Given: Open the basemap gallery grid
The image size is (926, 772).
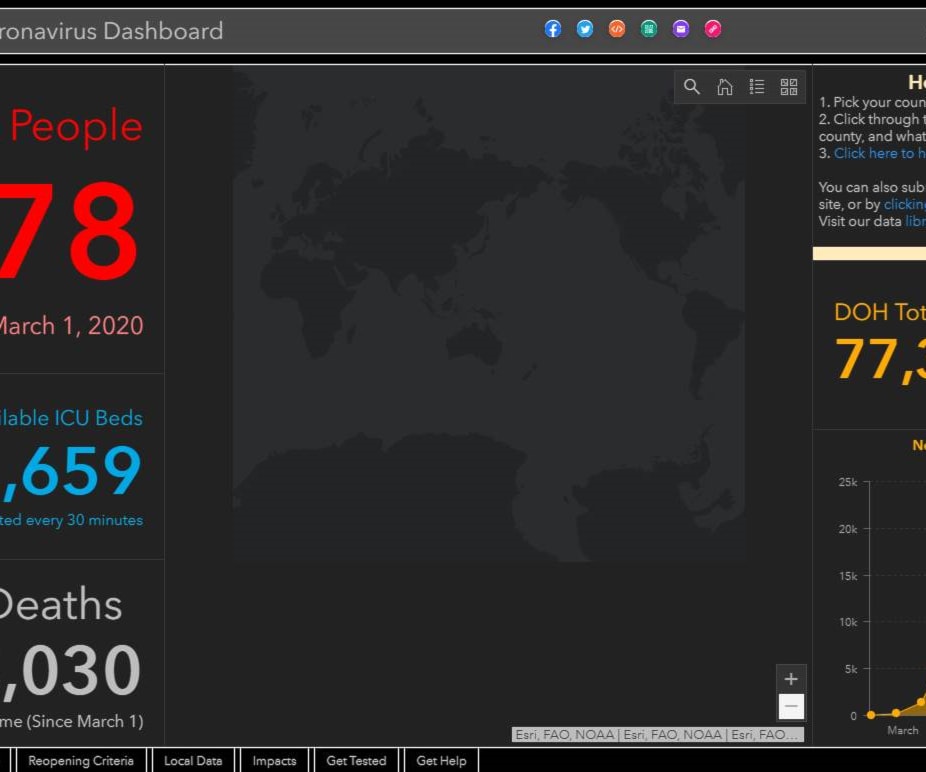Looking at the screenshot, I should (789, 87).
